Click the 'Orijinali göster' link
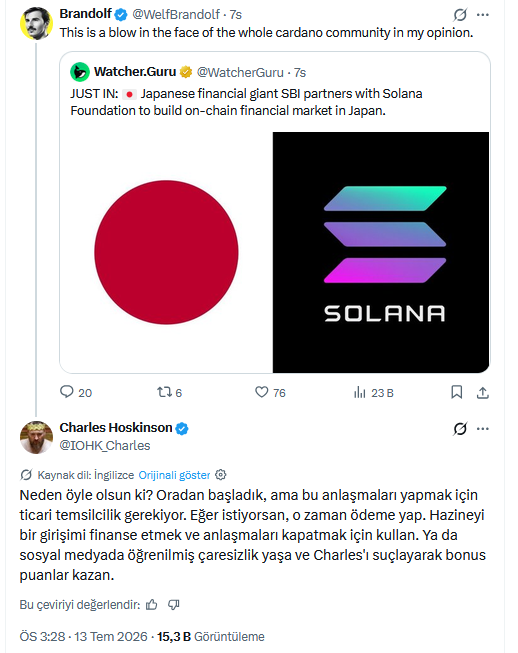 pyautogui.click(x=174, y=475)
